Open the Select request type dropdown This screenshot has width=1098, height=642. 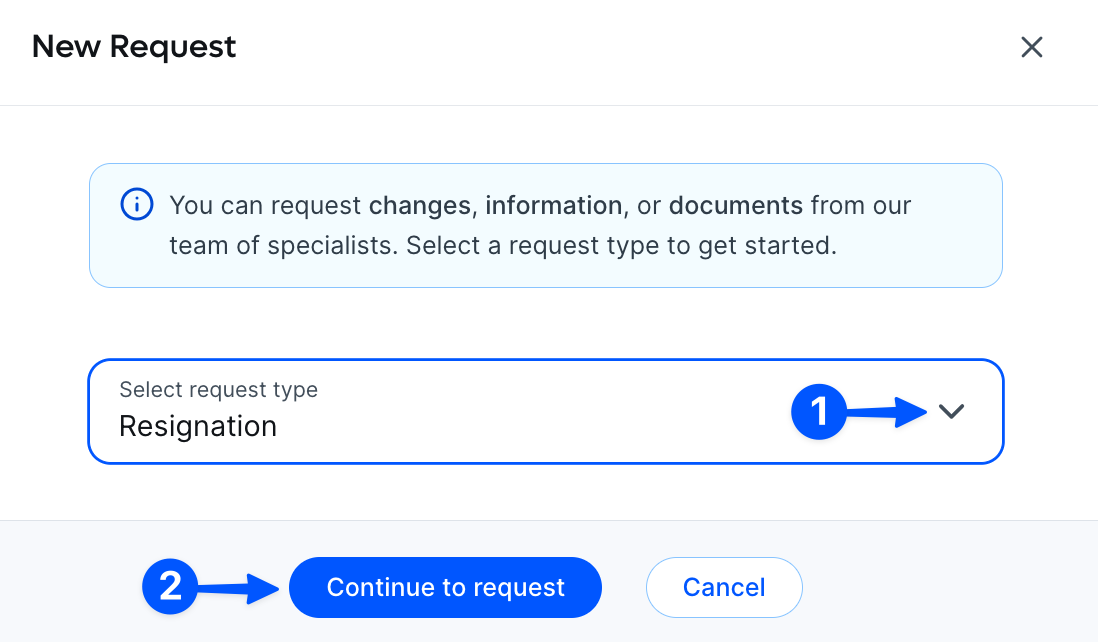point(545,411)
